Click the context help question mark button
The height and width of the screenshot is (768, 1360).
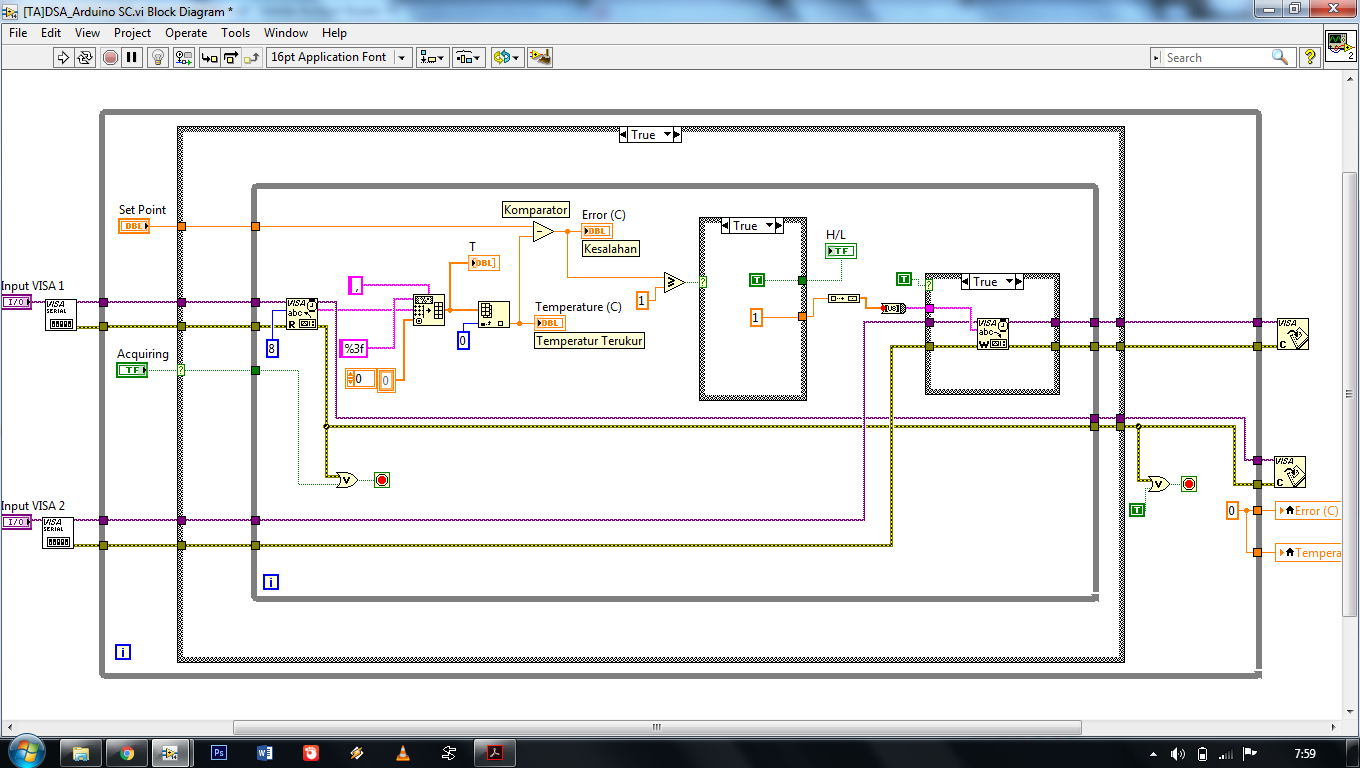tap(1309, 58)
